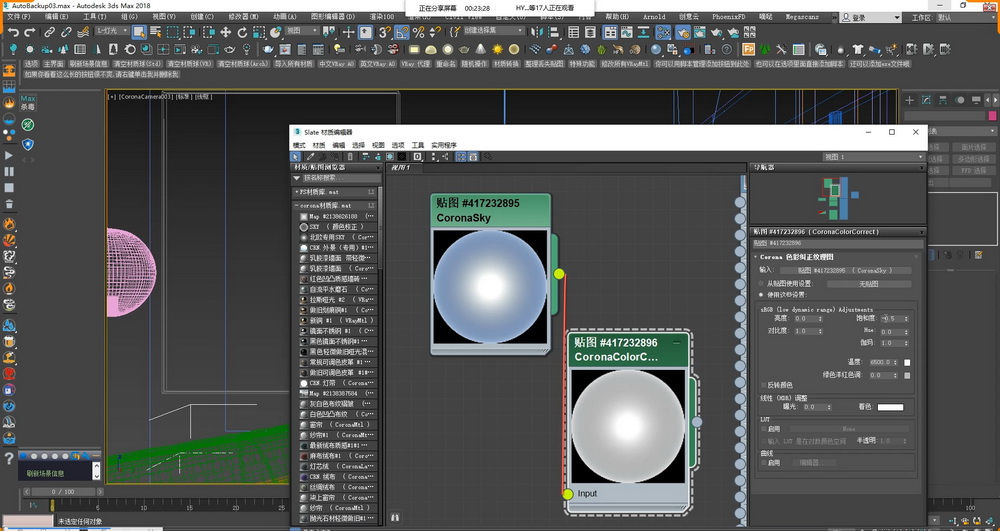Click the question mark icon in left sidebar

[x=9, y=458]
